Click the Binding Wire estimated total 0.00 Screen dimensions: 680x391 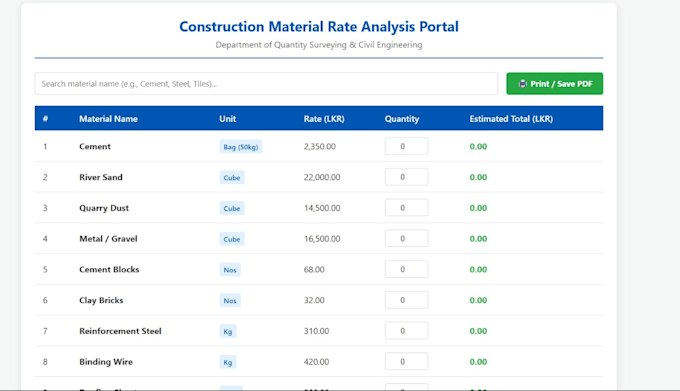[x=478, y=362]
